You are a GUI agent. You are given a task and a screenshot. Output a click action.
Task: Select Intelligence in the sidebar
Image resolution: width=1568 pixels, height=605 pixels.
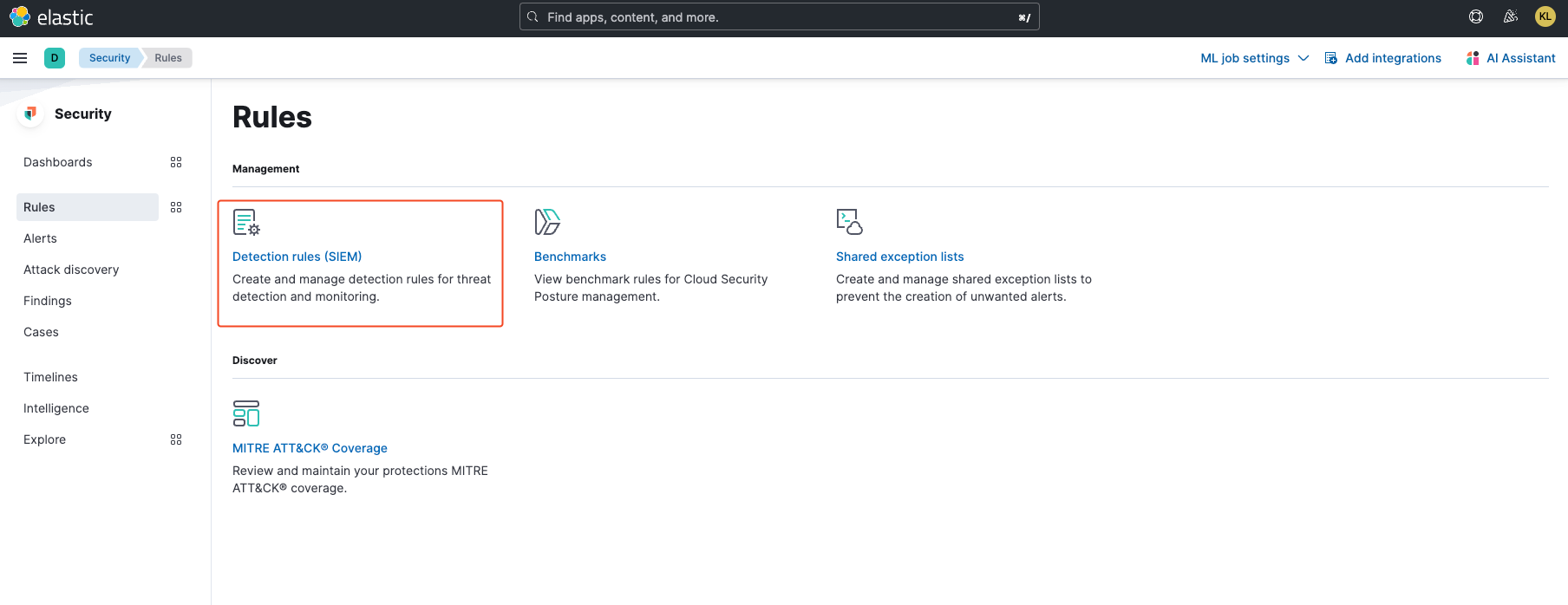point(56,408)
